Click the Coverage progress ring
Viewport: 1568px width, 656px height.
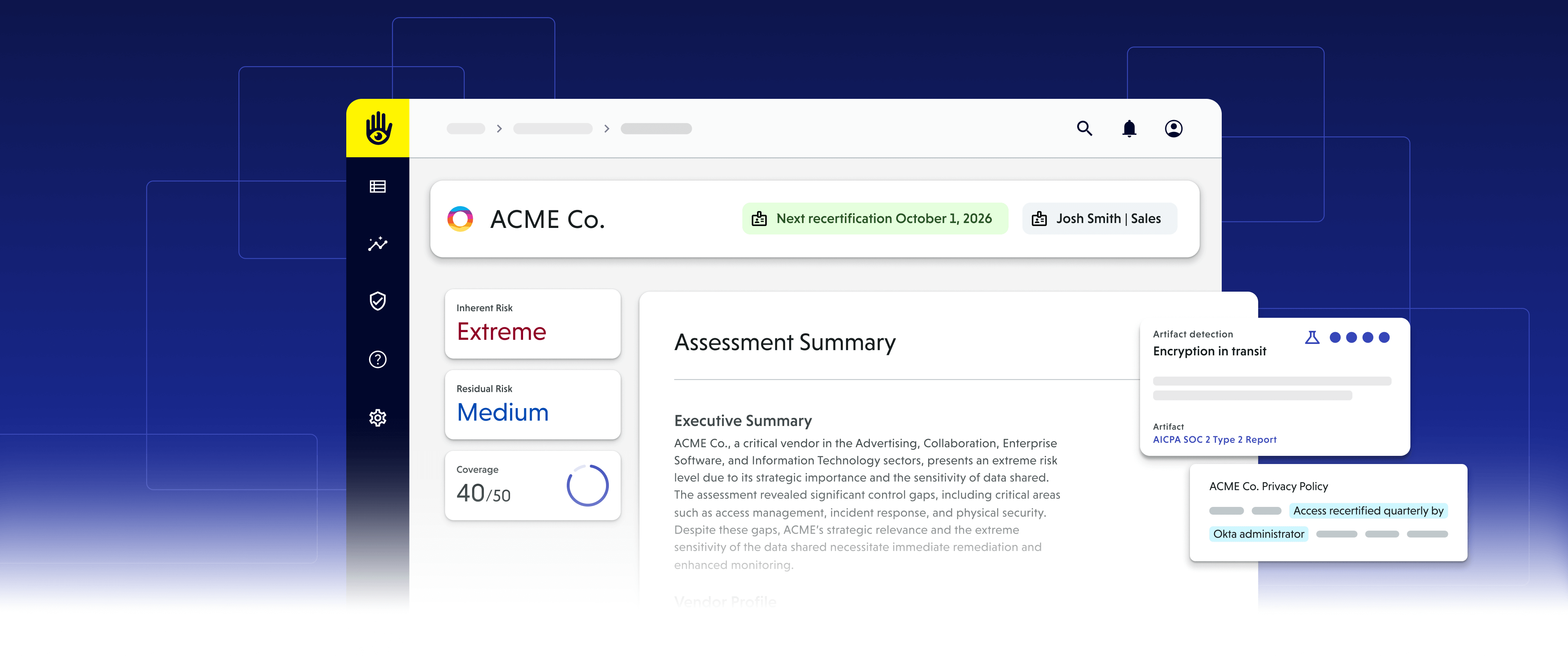[588, 485]
